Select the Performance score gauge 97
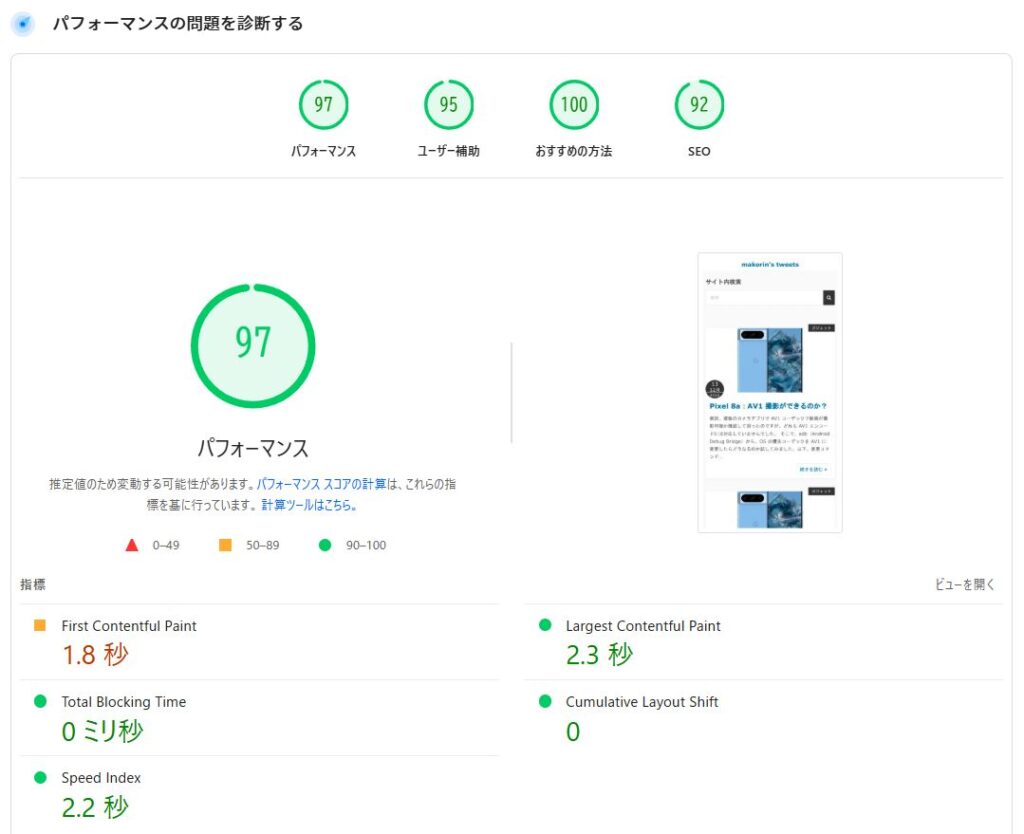The height and width of the screenshot is (834, 1024). point(323,105)
